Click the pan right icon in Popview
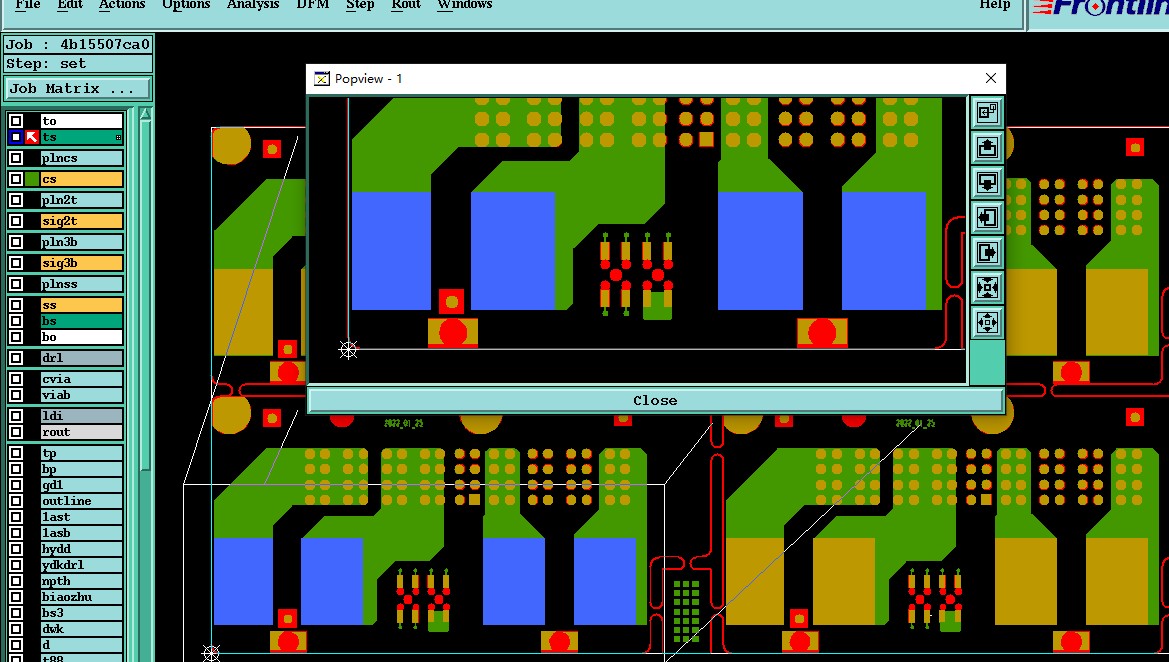1169x662 pixels. [987, 253]
